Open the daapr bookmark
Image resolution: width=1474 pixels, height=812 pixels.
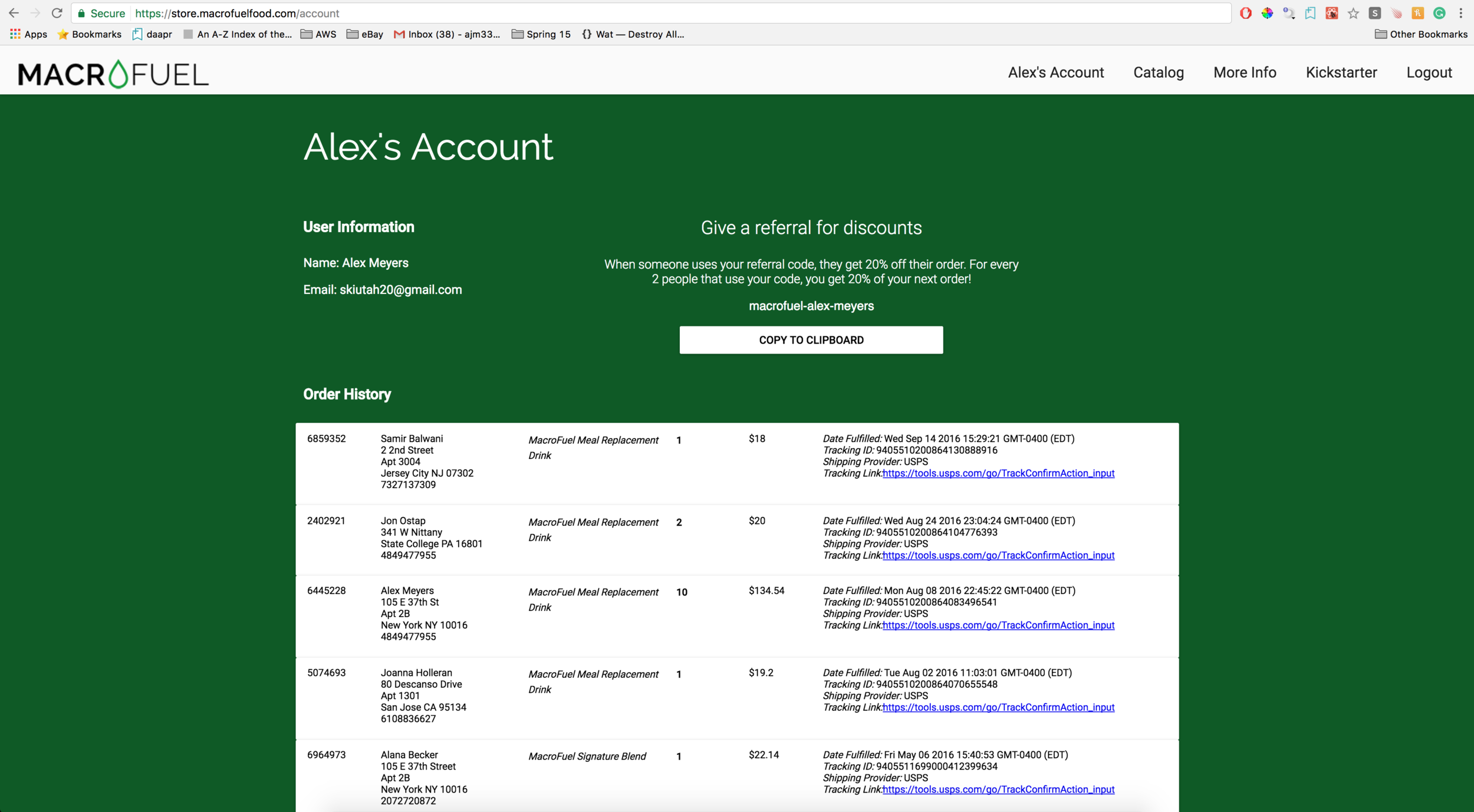point(152,34)
